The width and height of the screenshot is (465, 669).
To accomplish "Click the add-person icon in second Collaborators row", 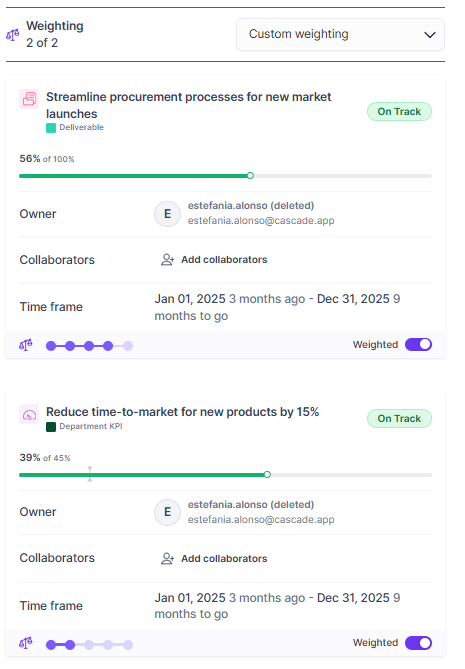I will coord(167,558).
